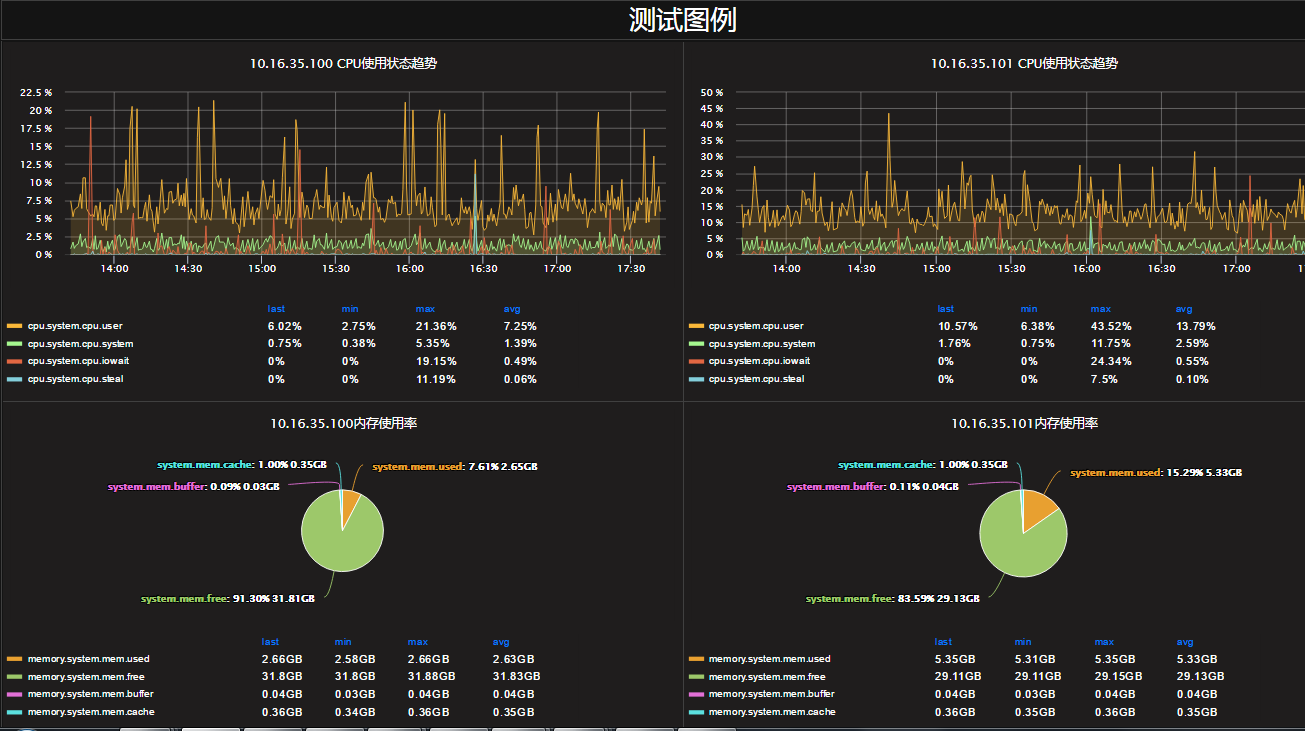Click pie label system.mem.free: 83.59% 29.13GB
The height and width of the screenshot is (731, 1305).
pos(893,598)
